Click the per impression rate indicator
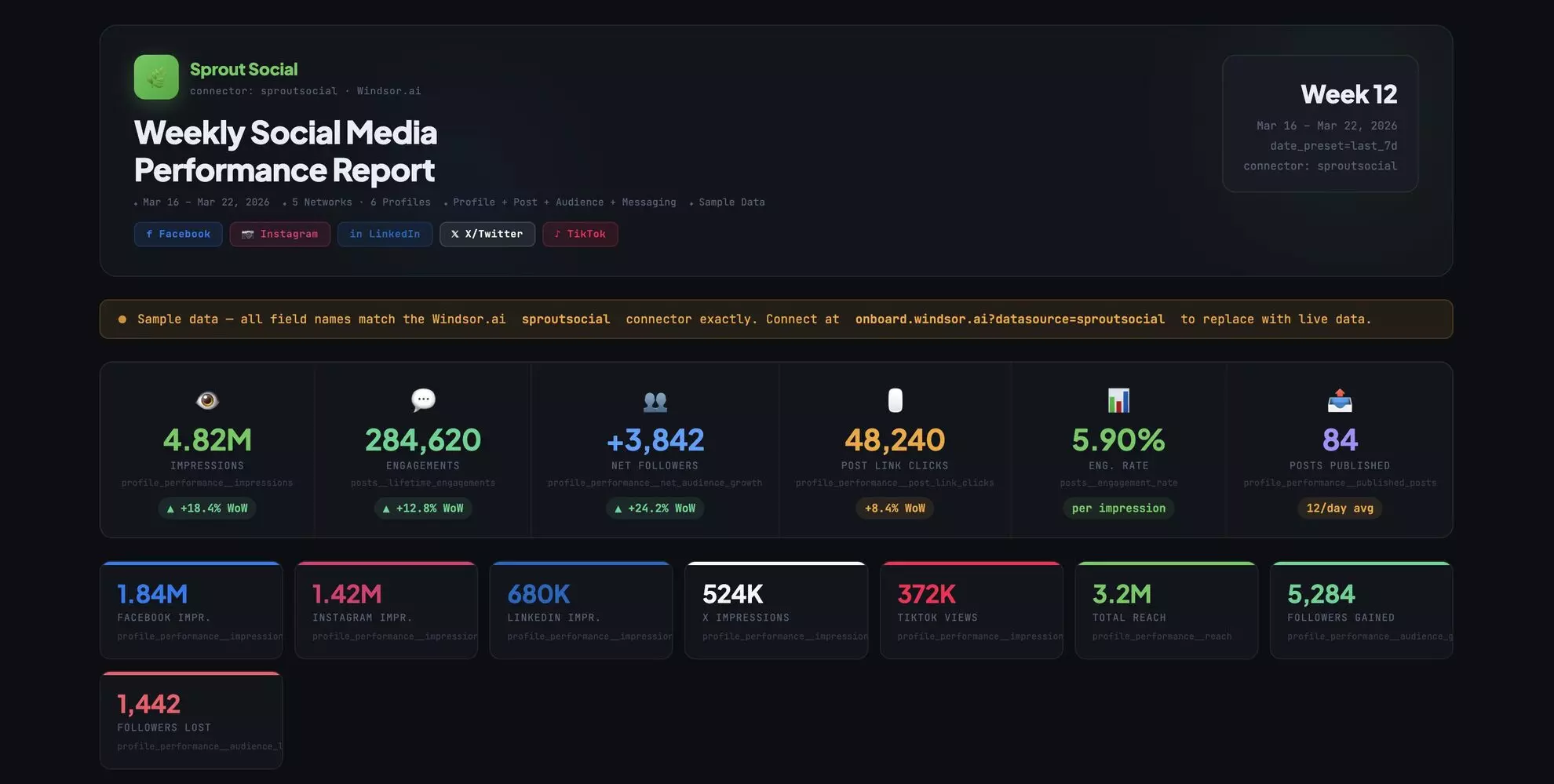 click(x=1118, y=508)
